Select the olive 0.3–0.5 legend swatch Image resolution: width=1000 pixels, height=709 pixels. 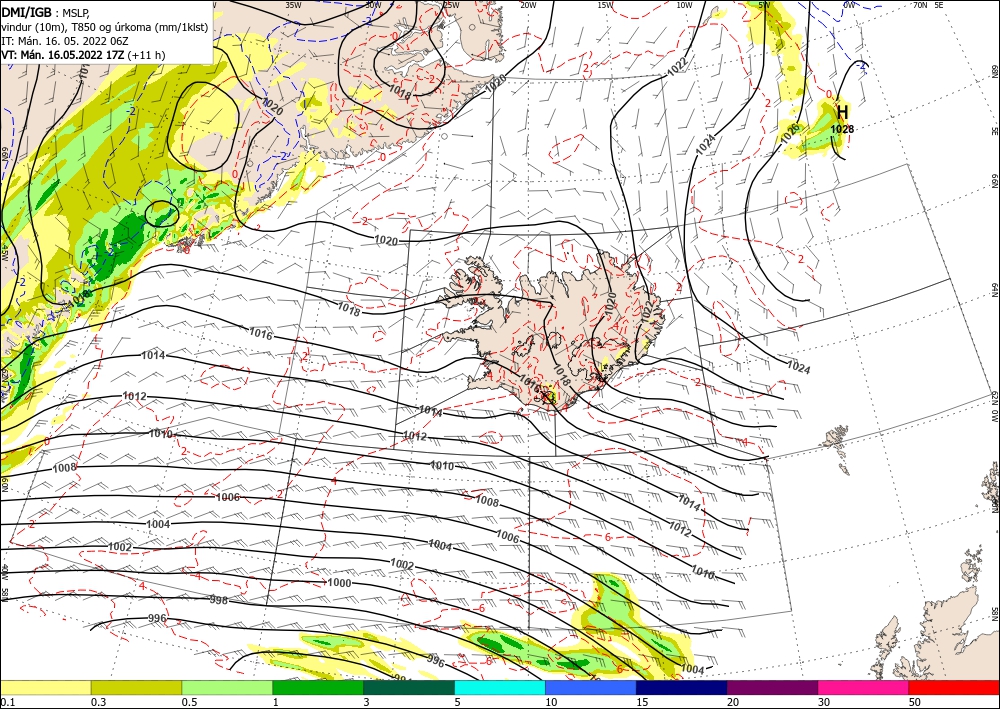136,687
